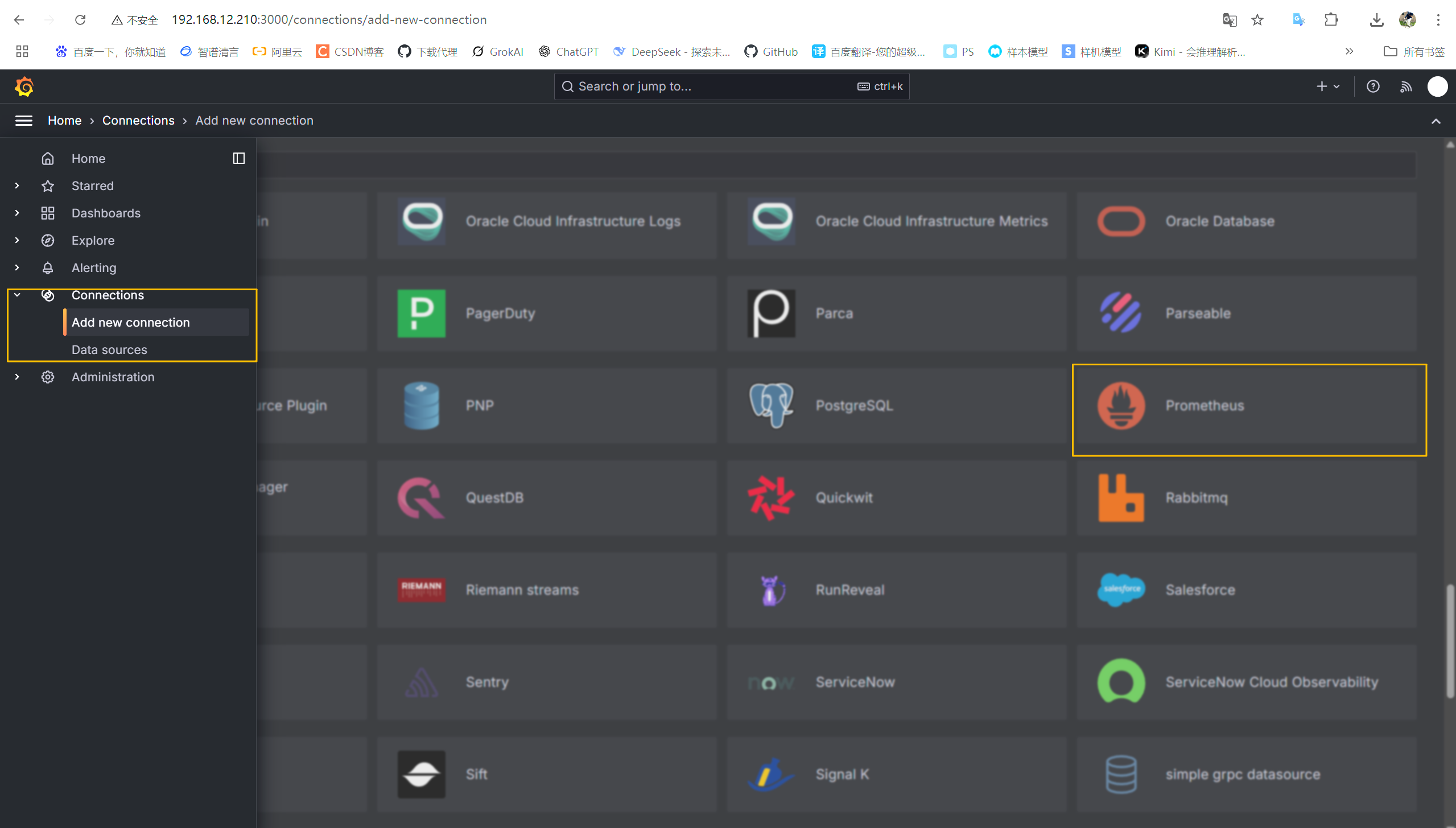Select the PostgreSQL elephant icon
This screenshot has width=1456, height=828.
click(x=771, y=405)
